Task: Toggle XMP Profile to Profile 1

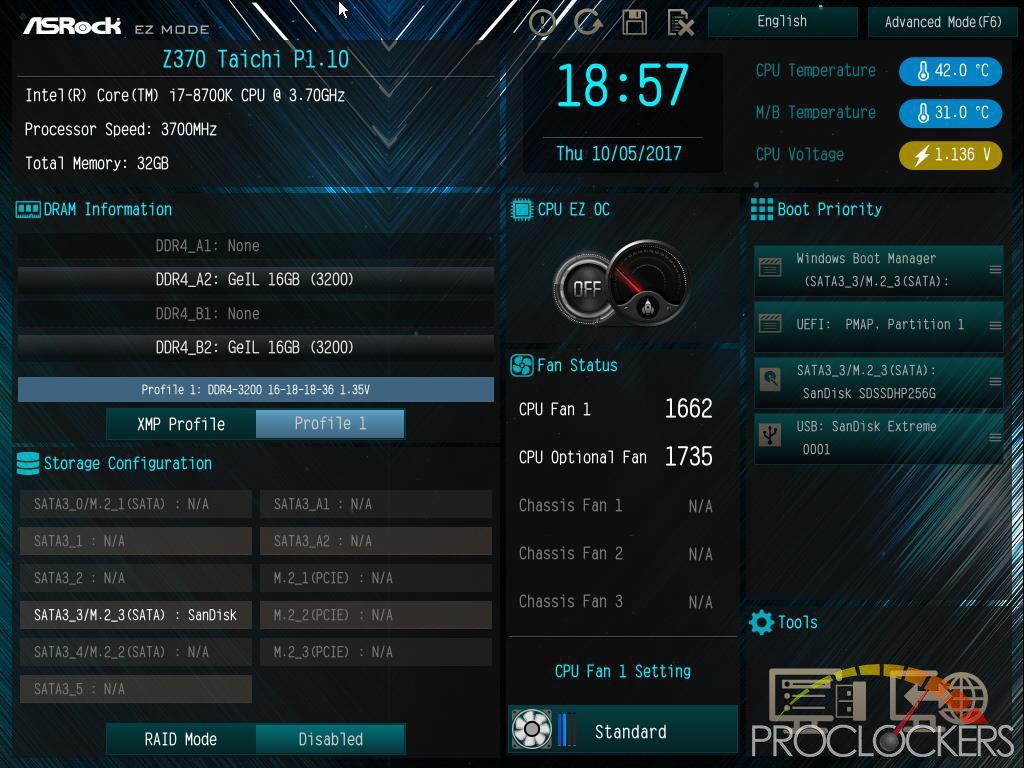Action: (x=330, y=424)
